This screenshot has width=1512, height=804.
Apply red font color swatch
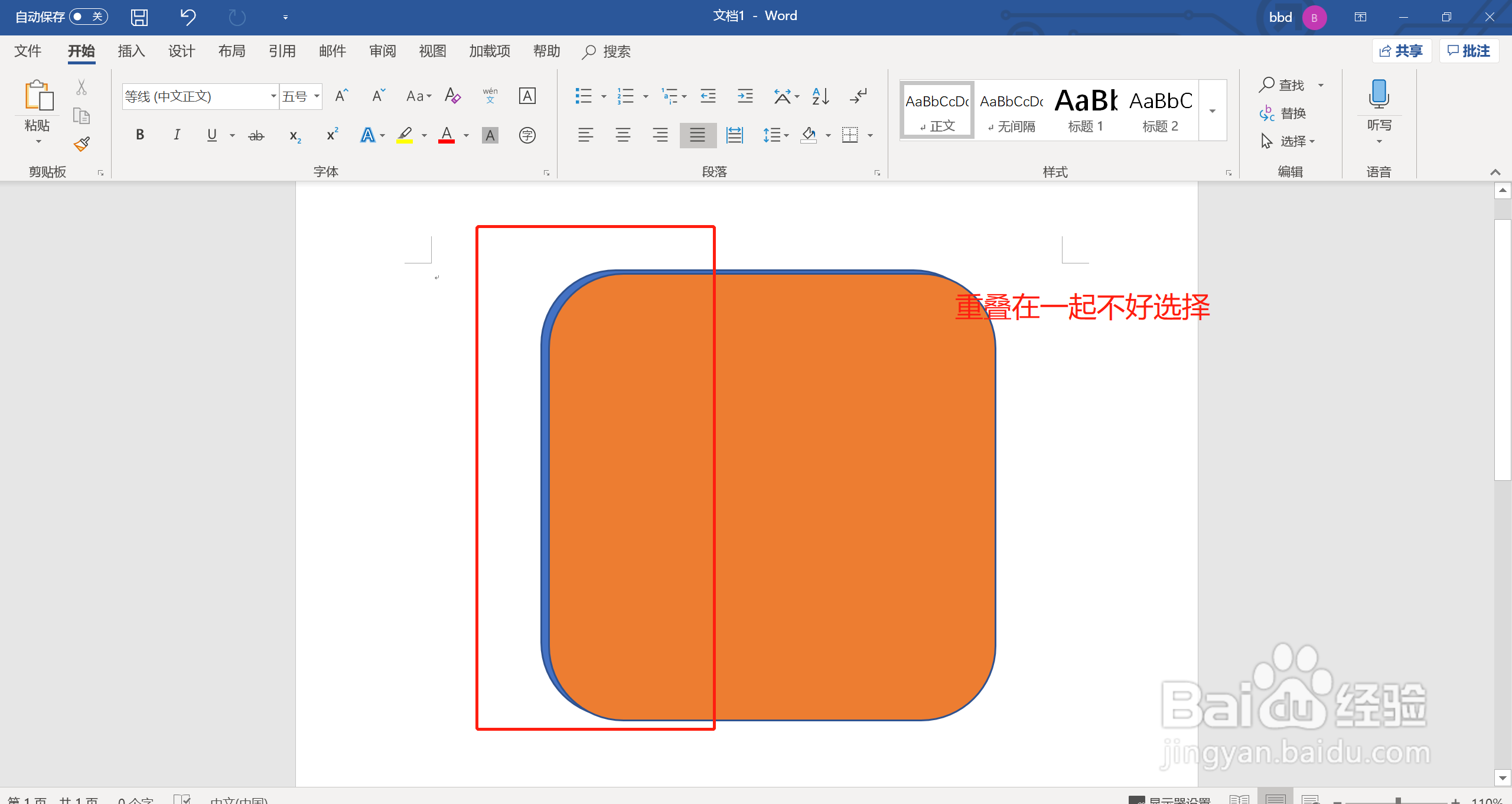point(447,135)
